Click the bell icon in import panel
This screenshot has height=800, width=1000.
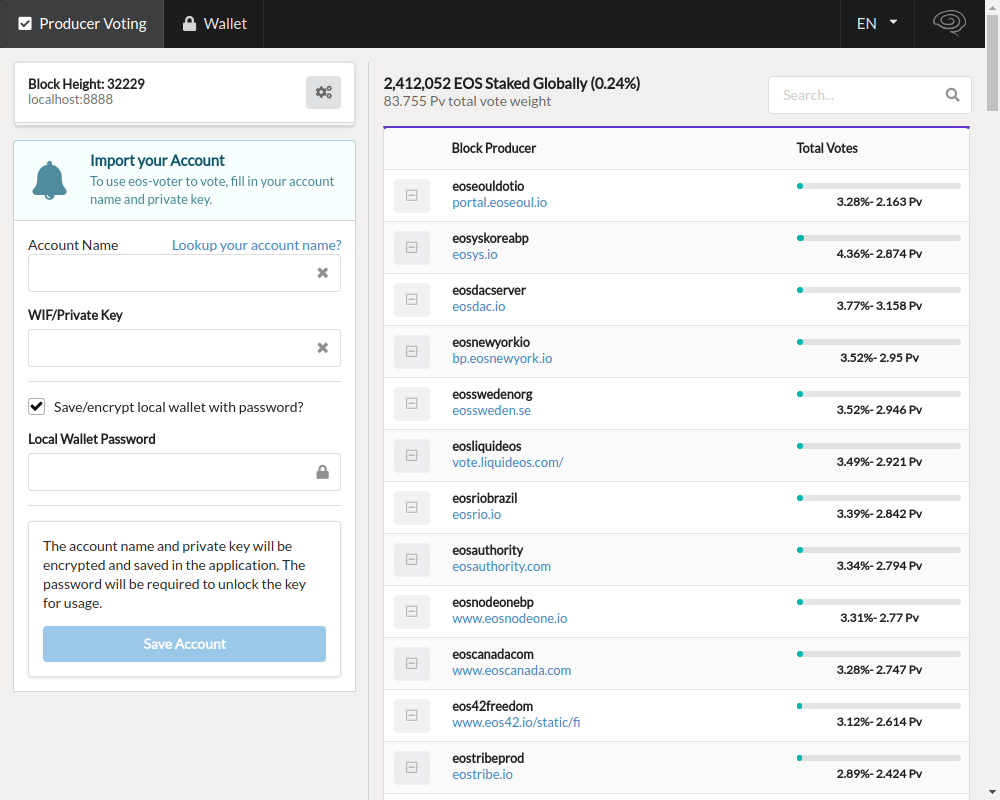[49, 179]
